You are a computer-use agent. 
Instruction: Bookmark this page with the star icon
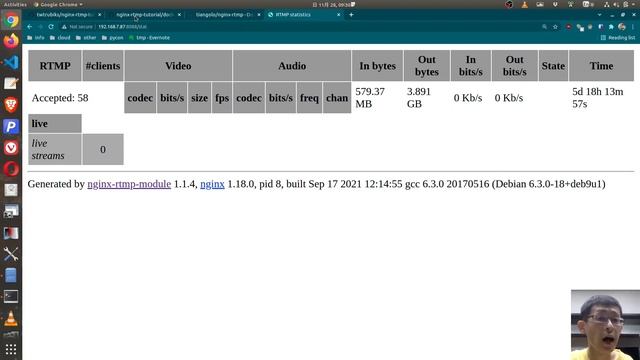555,27
